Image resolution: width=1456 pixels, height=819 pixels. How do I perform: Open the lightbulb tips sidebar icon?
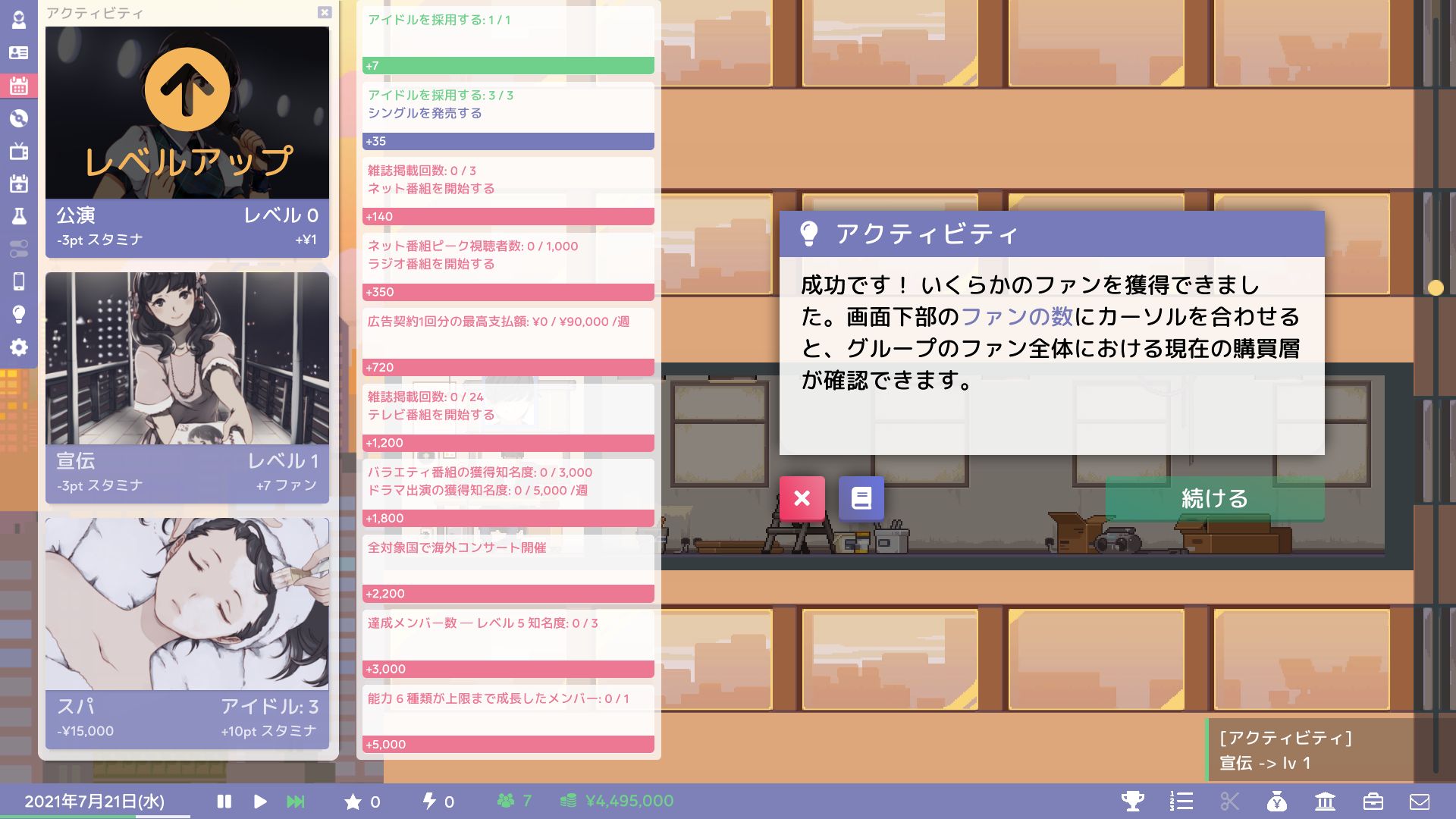tap(18, 314)
